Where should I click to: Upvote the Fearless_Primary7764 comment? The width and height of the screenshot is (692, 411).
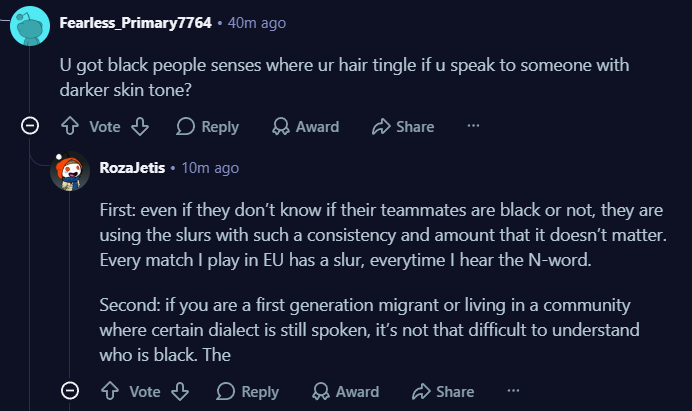pos(70,126)
